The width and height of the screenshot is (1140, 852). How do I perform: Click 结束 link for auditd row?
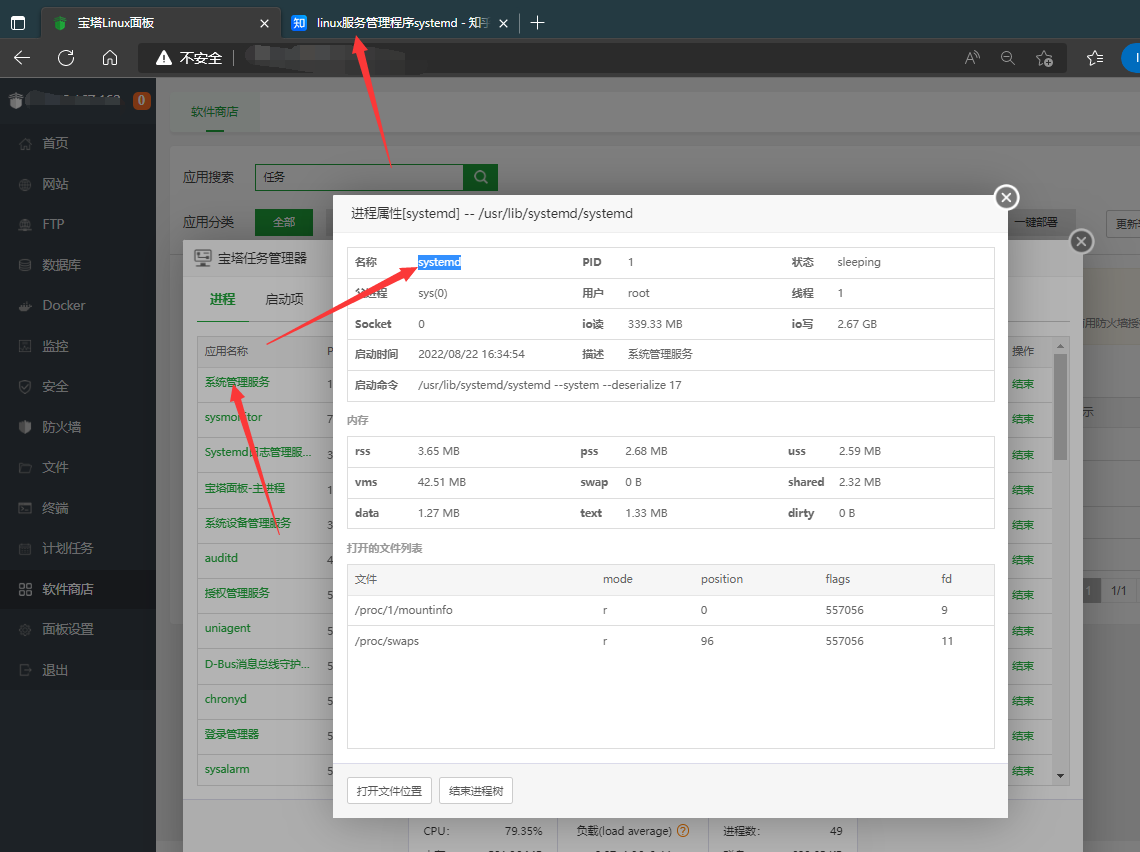1023,560
